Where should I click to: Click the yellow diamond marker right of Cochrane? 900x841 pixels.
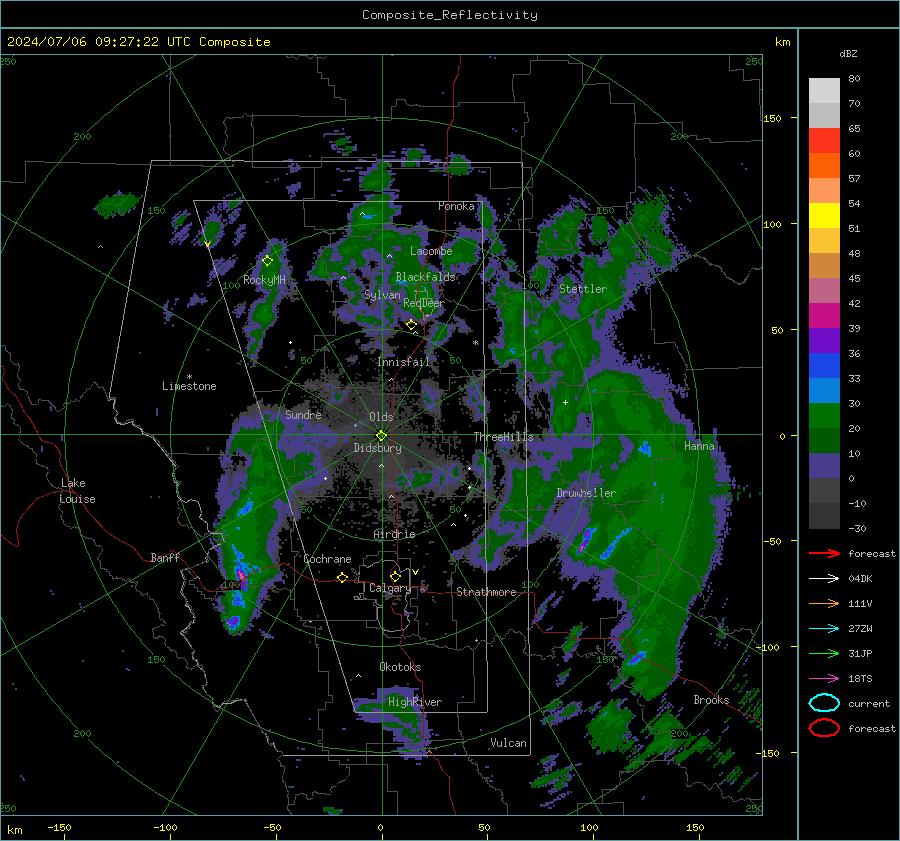tap(342, 578)
